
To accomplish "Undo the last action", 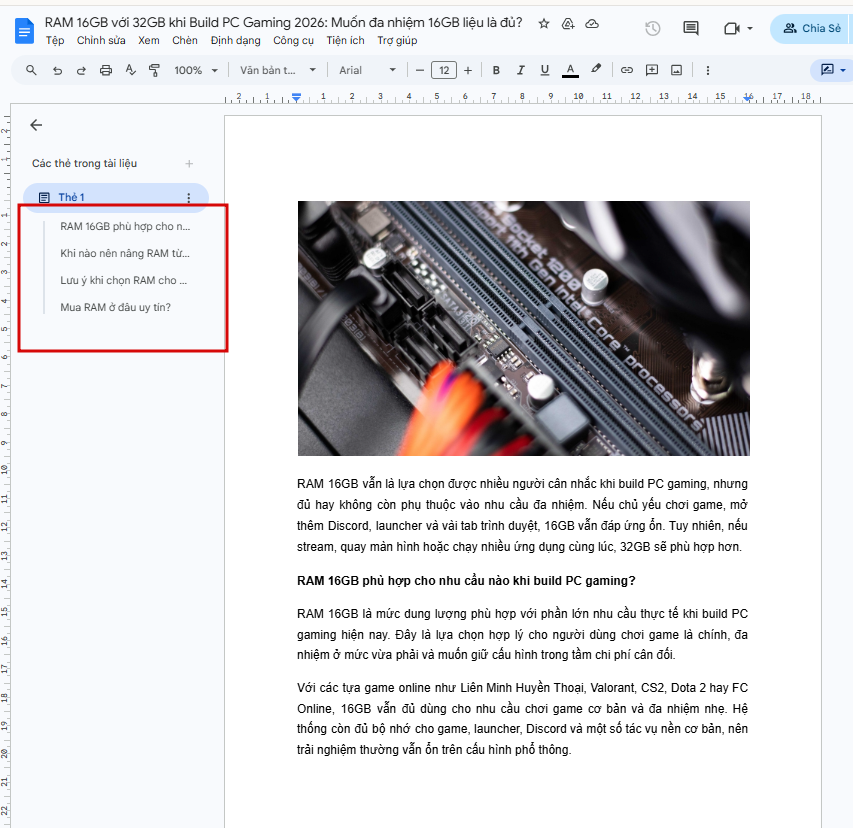I will pos(57,70).
